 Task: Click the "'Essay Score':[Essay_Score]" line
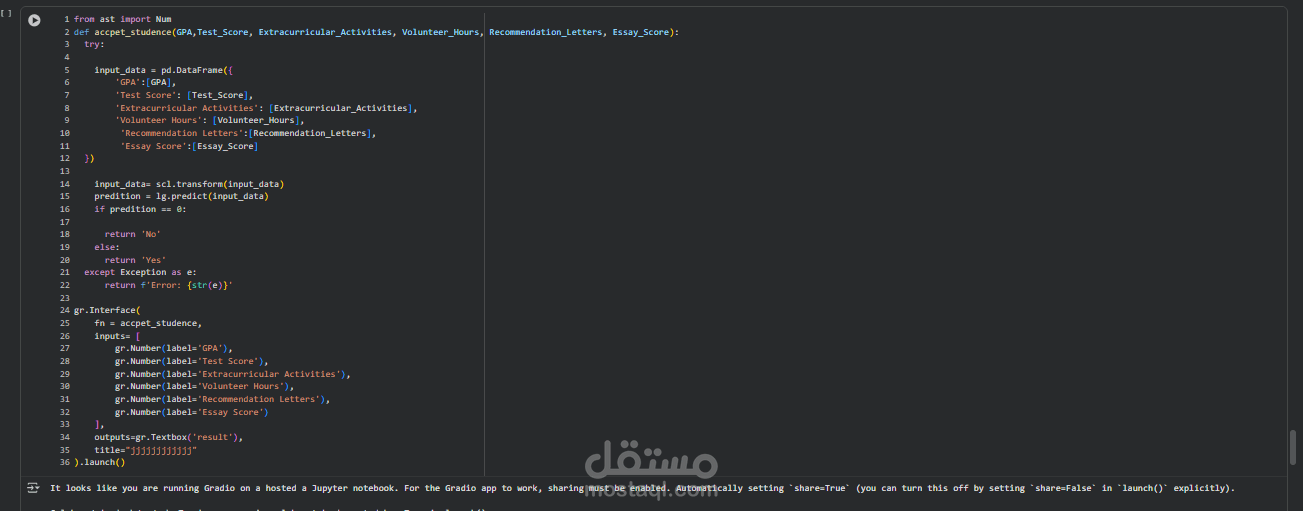point(189,146)
